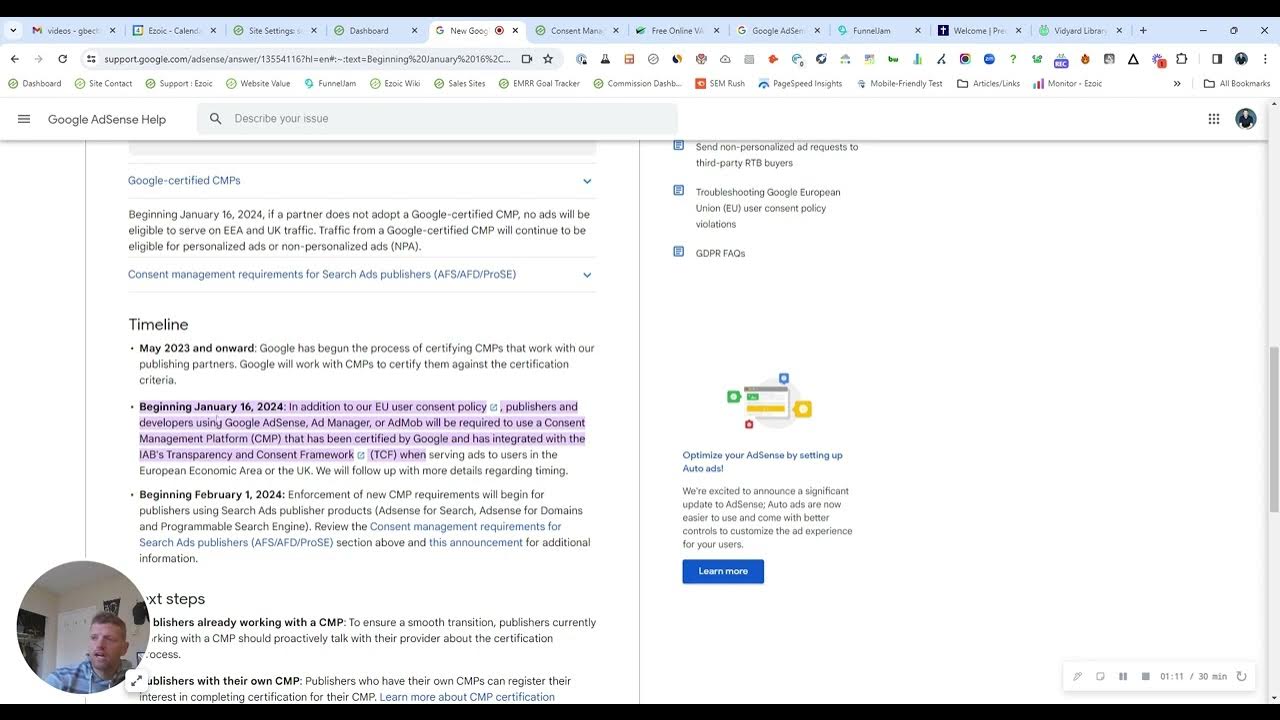Restart the recording with circular arrow

(x=1241, y=676)
